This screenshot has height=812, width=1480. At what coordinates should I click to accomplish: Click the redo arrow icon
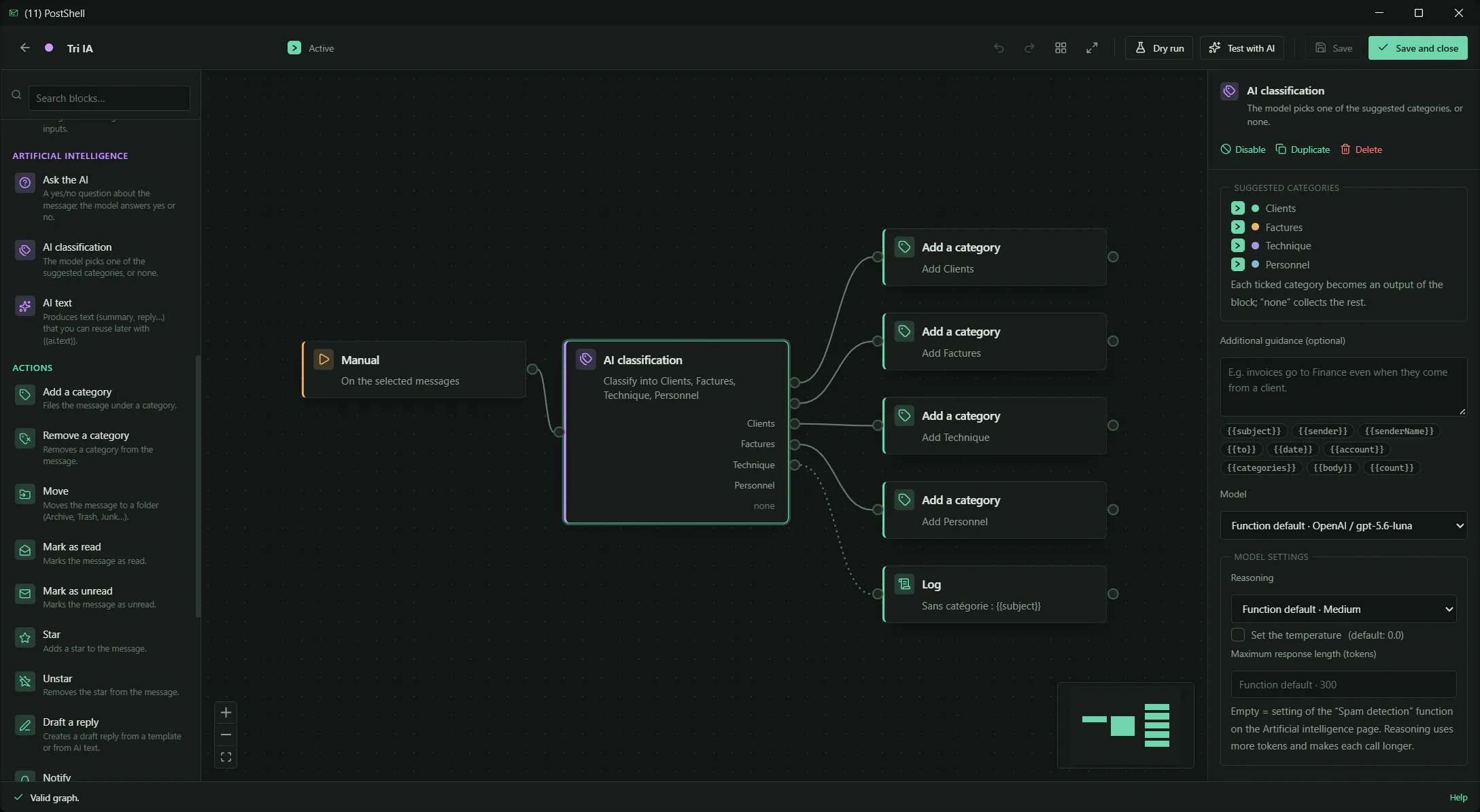coord(1029,48)
